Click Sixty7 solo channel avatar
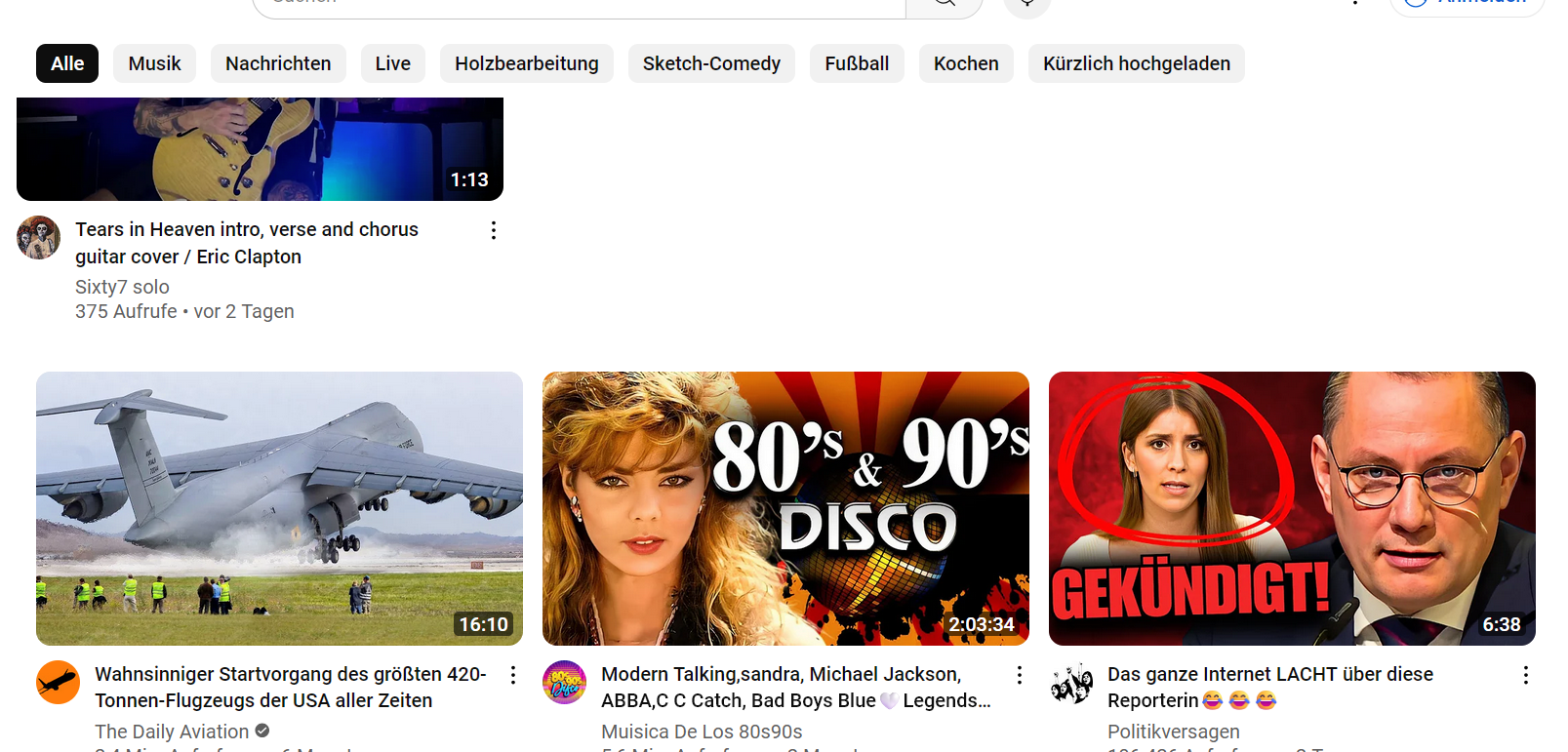Viewport: 1568px width, 752px height. (39, 238)
